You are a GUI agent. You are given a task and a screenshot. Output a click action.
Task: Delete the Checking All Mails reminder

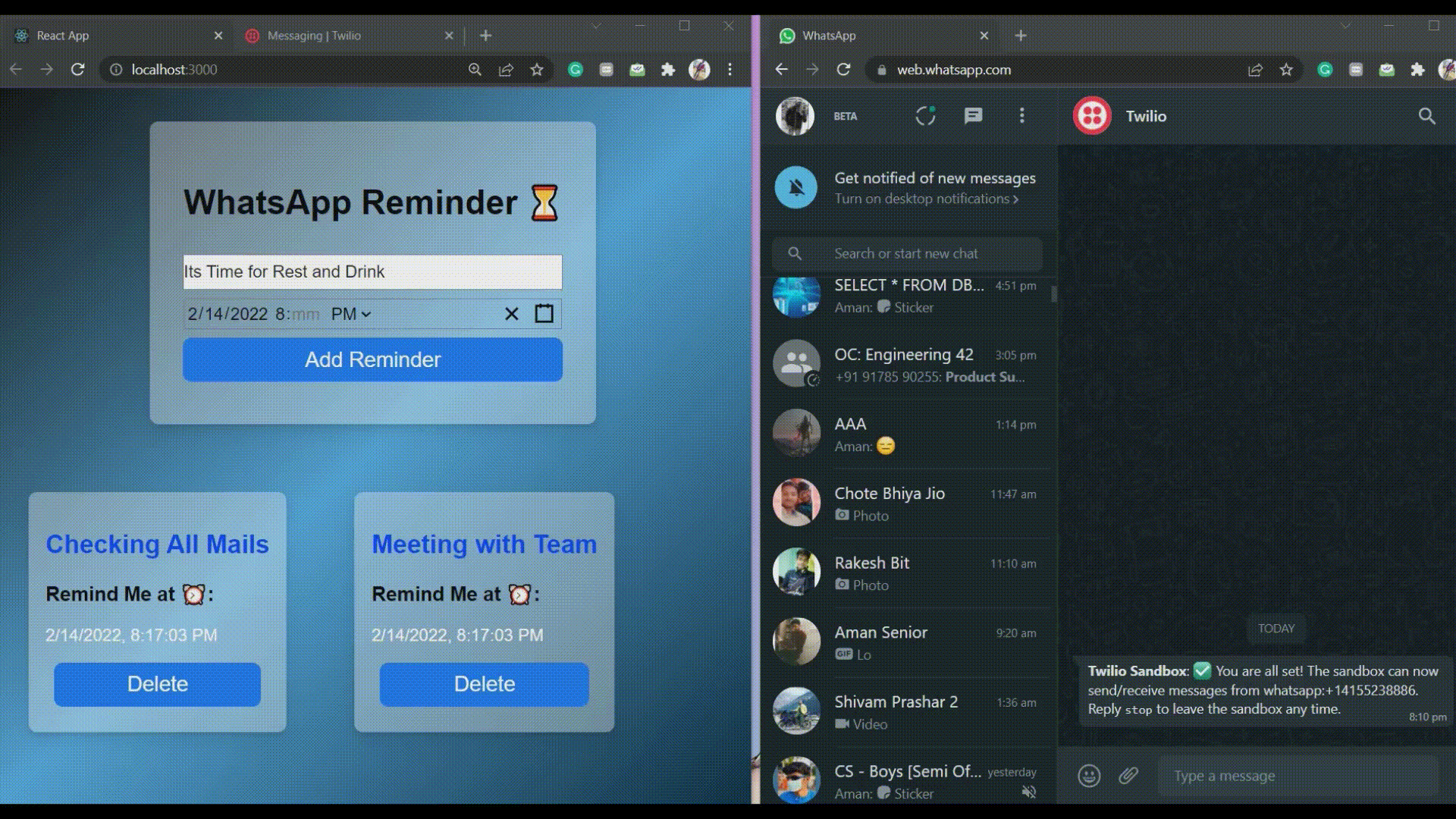point(157,683)
